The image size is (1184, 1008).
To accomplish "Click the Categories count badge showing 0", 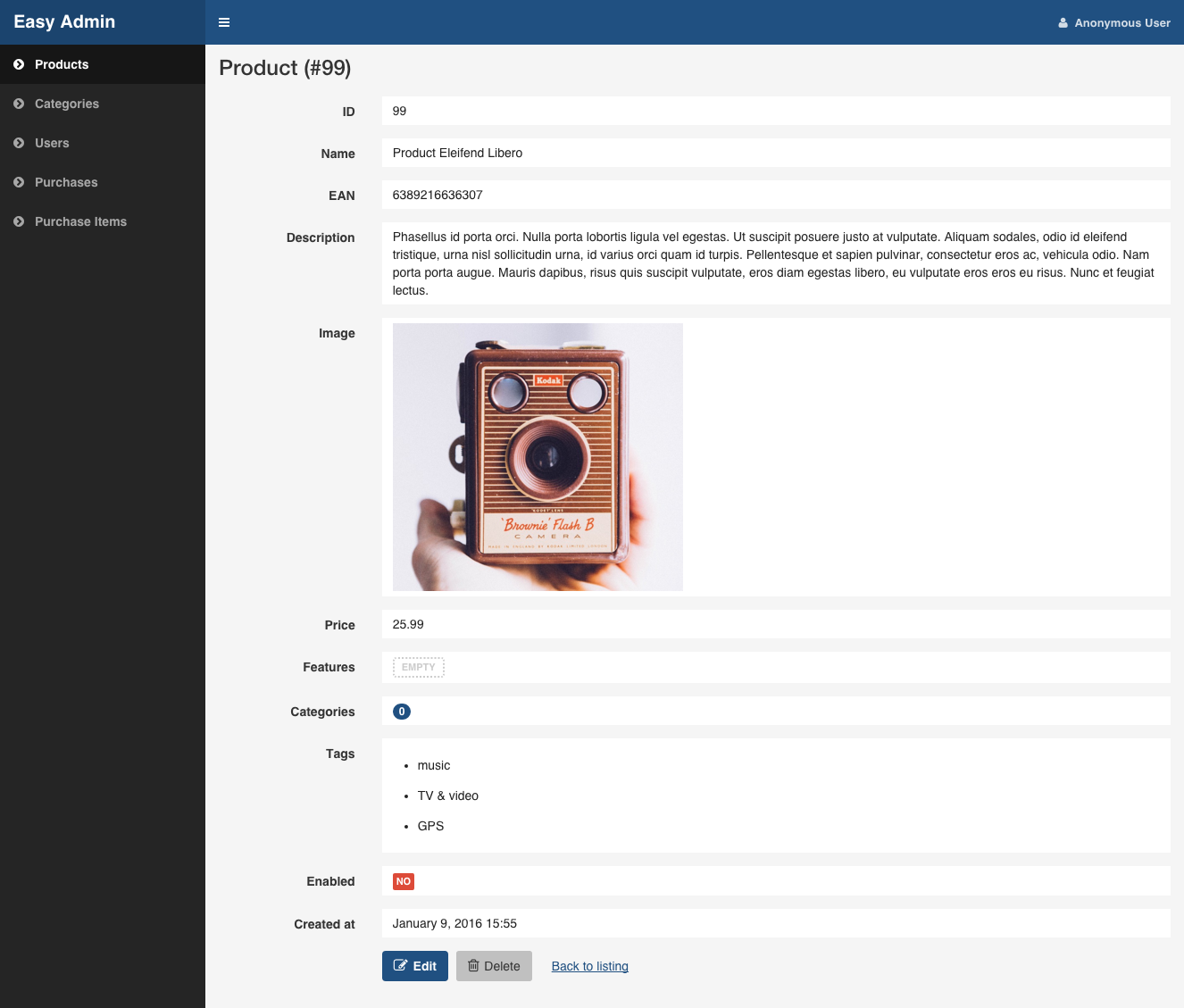I will 402,712.
